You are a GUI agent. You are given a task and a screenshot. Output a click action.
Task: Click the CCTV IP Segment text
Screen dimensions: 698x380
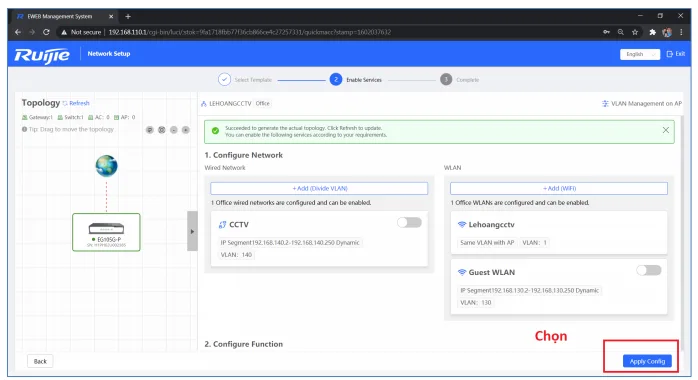pos(290,243)
